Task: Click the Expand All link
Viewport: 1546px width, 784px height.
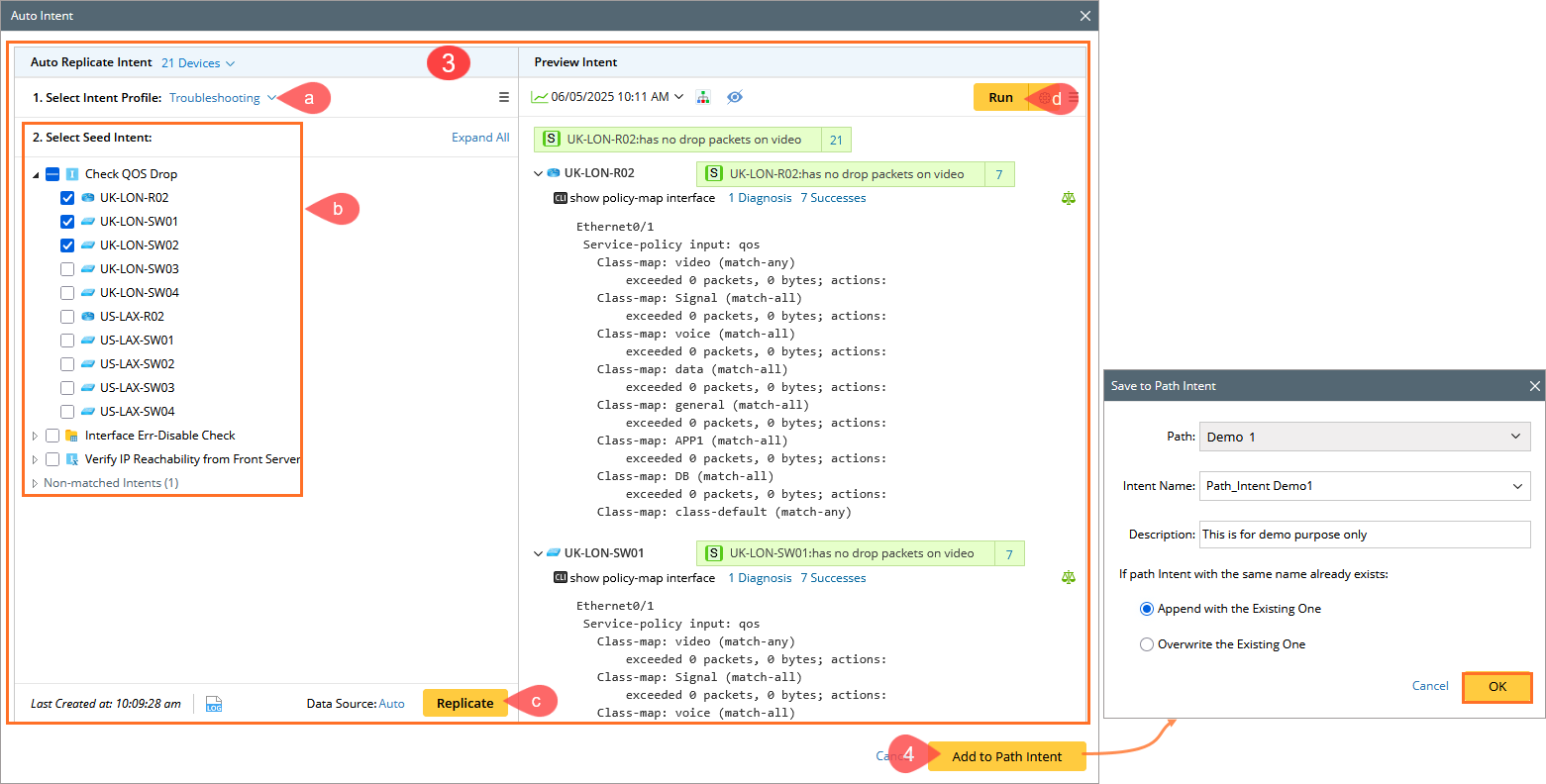Action: click(x=480, y=138)
